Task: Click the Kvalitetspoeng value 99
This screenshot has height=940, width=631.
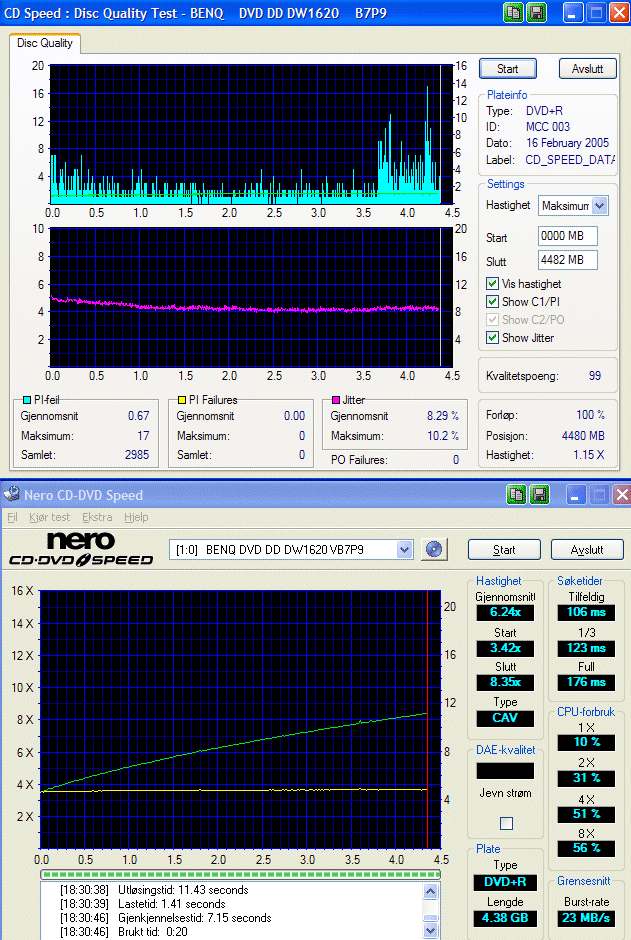Action: click(594, 376)
